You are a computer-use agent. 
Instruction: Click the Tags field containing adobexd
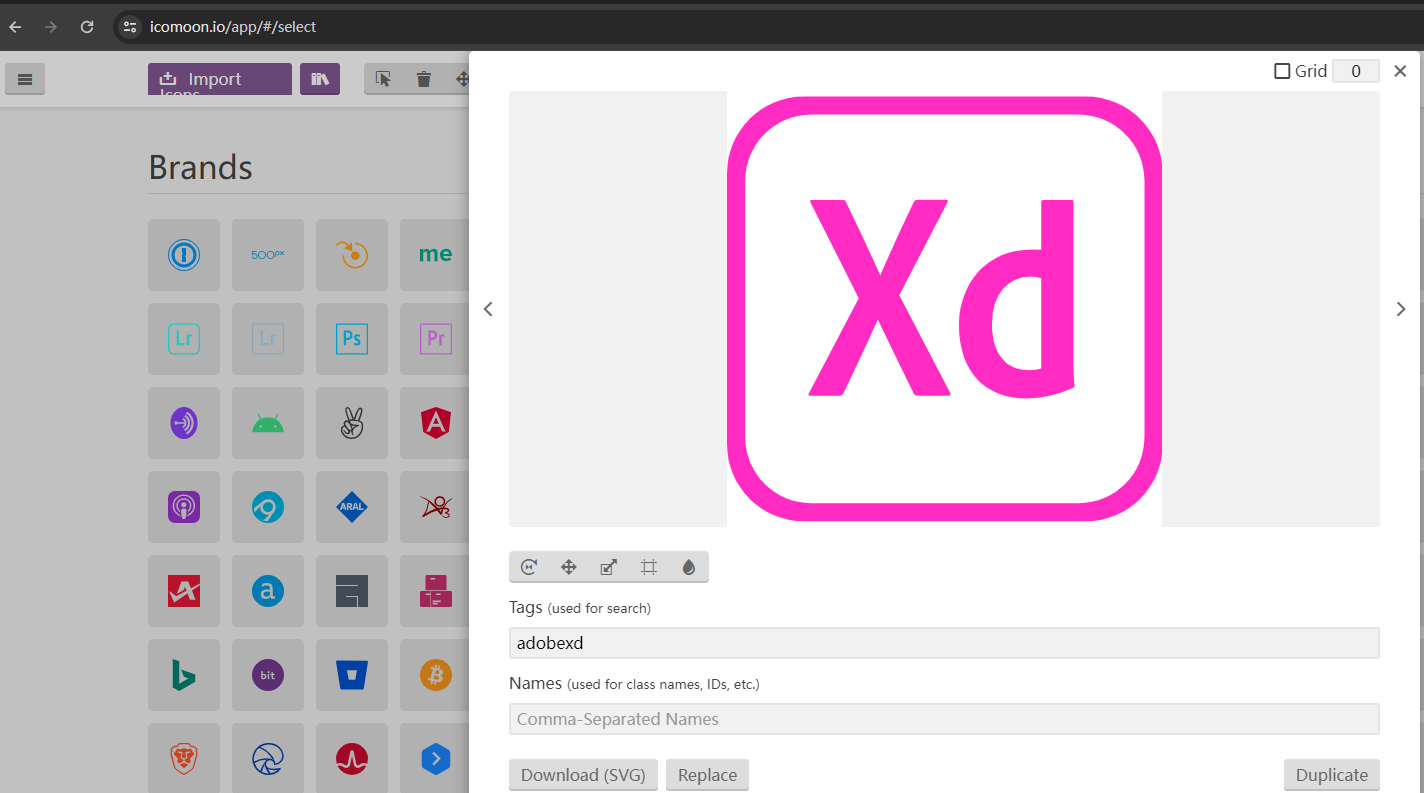[944, 643]
